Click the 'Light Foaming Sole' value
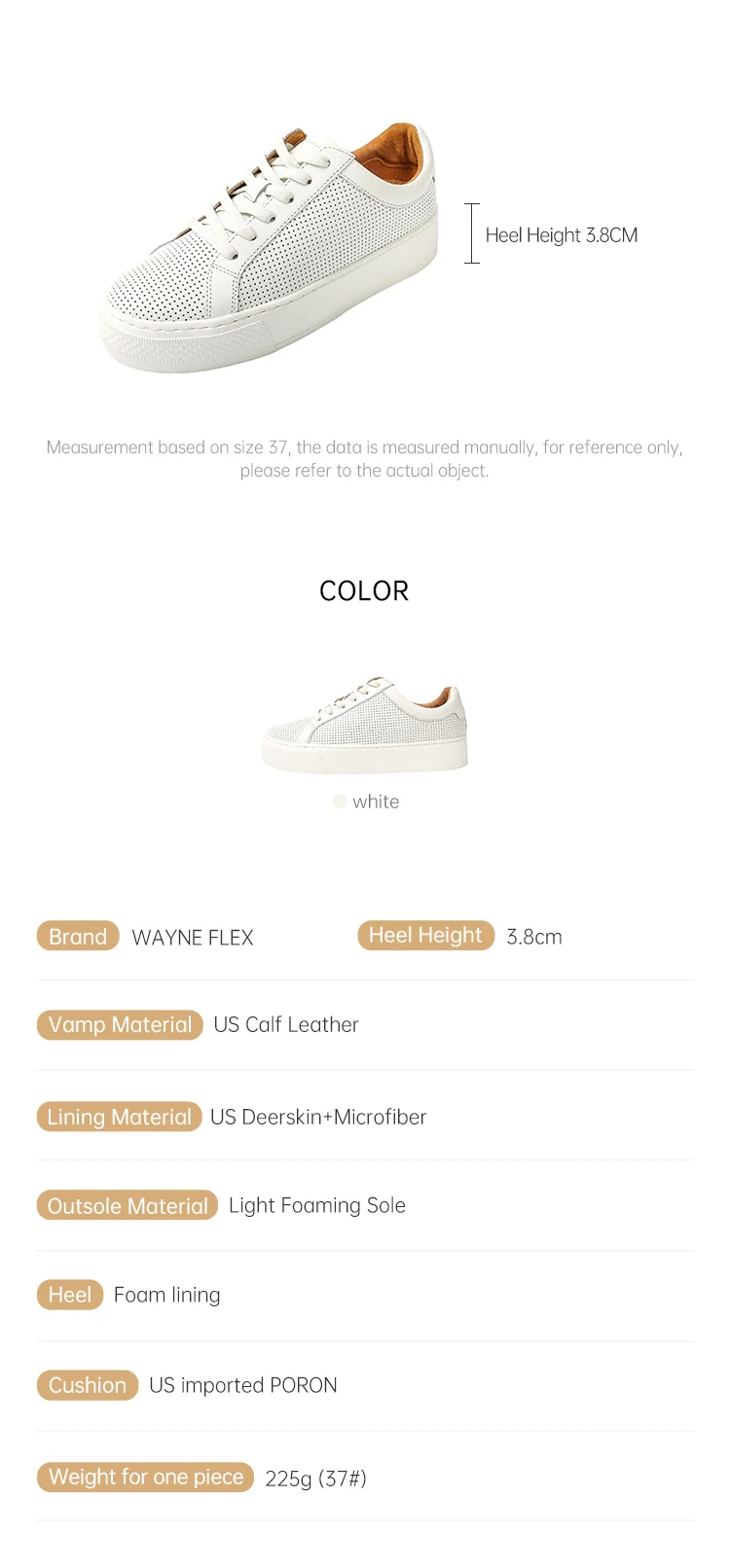This screenshot has height=1568, width=730. pos(317,1206)
